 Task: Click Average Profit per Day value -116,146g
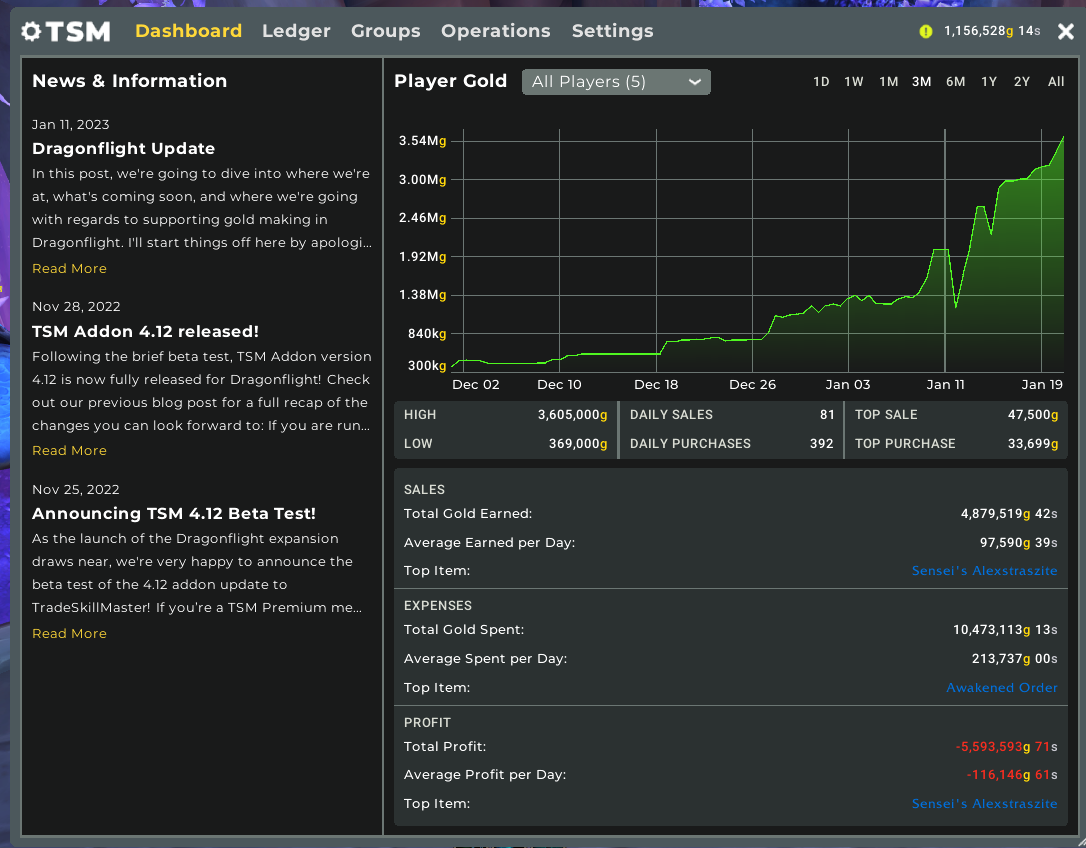(x=1012, y=775)
